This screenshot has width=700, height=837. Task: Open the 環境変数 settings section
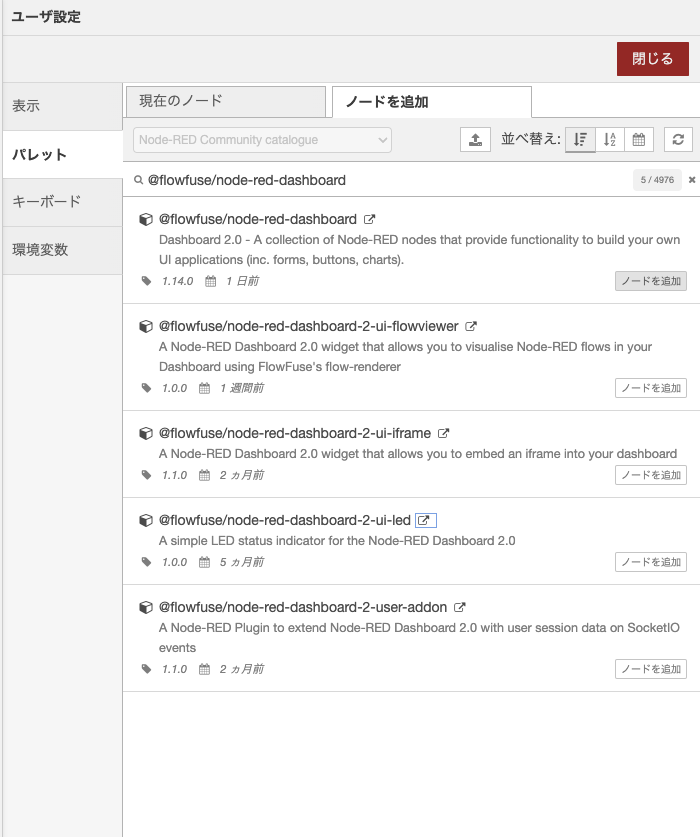pyautogui.click(x=62, y=250)
